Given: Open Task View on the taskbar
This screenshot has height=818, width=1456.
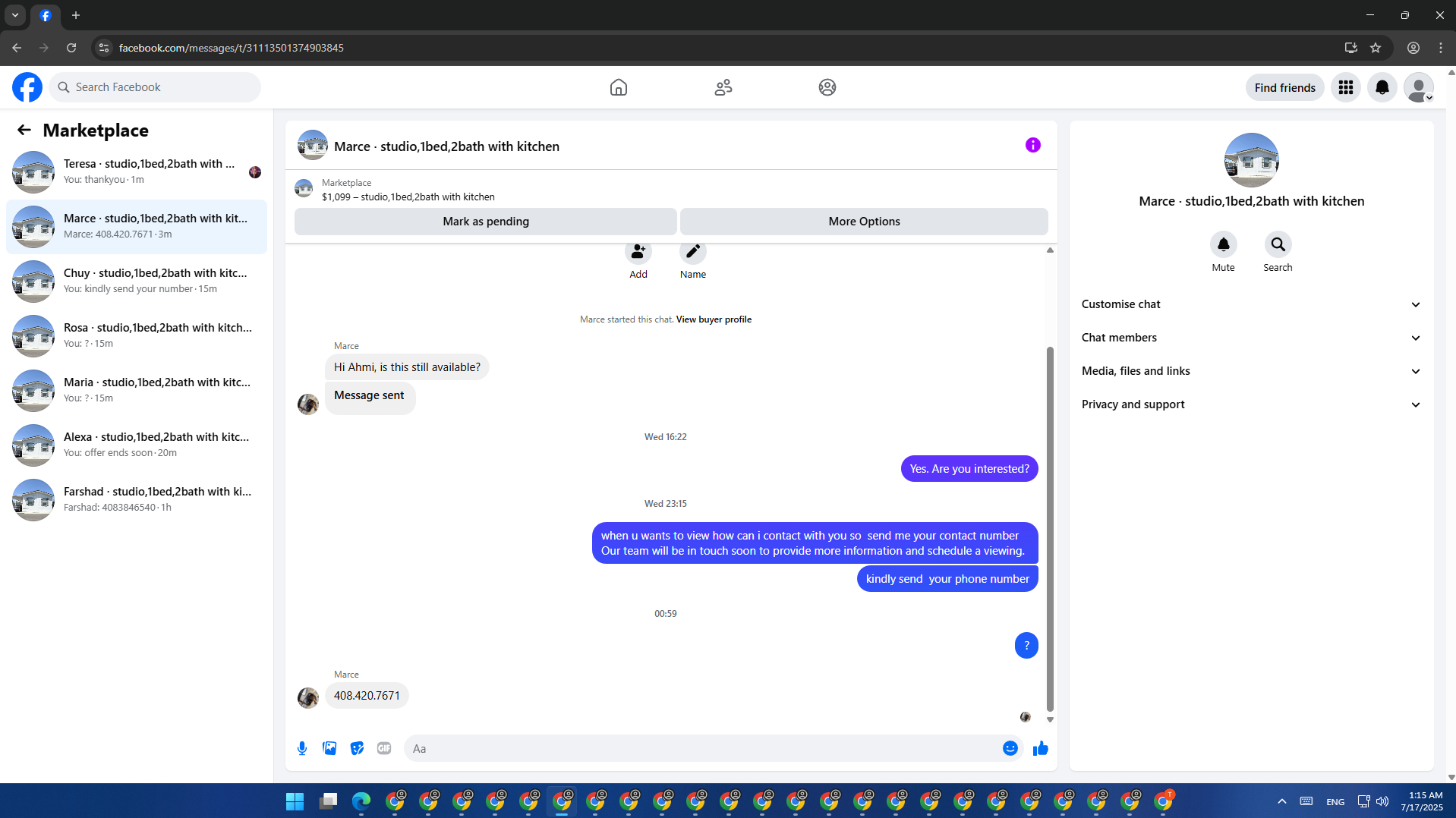Looking at the screenshot, I should click(x=328, y=801).
